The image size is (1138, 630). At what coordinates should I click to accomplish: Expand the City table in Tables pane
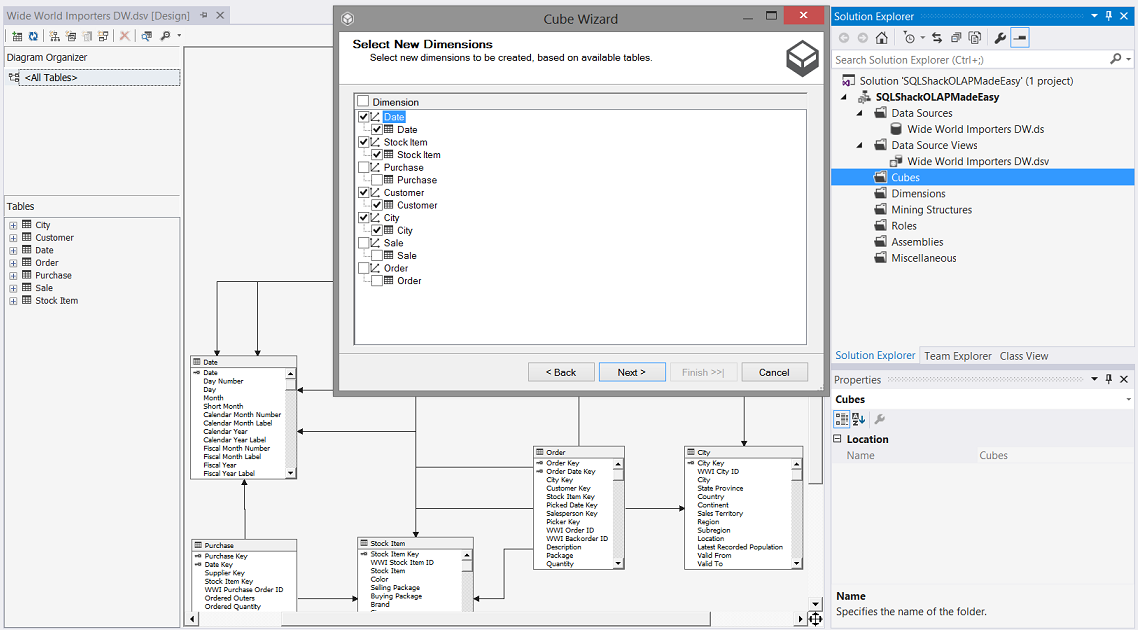(13, 225)
